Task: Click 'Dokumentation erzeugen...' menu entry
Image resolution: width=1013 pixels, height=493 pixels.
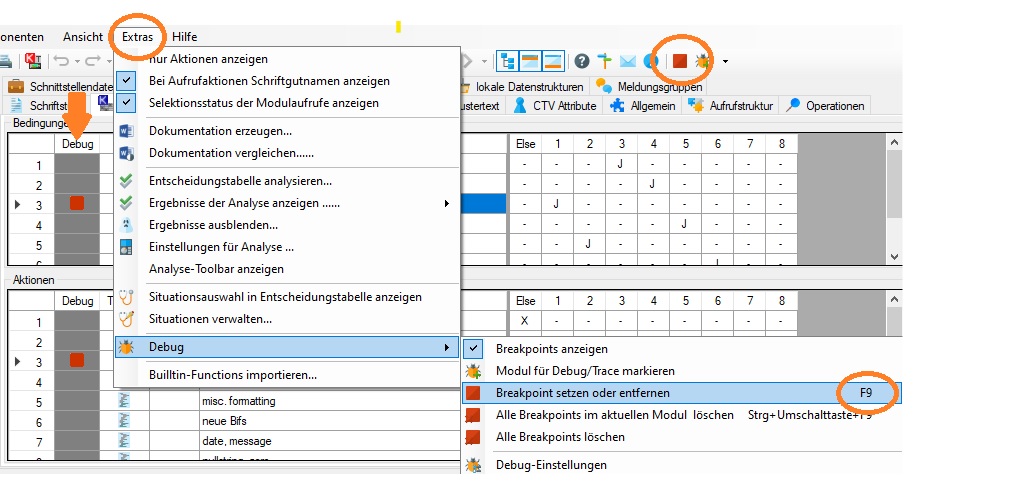Action: point(220,131)
